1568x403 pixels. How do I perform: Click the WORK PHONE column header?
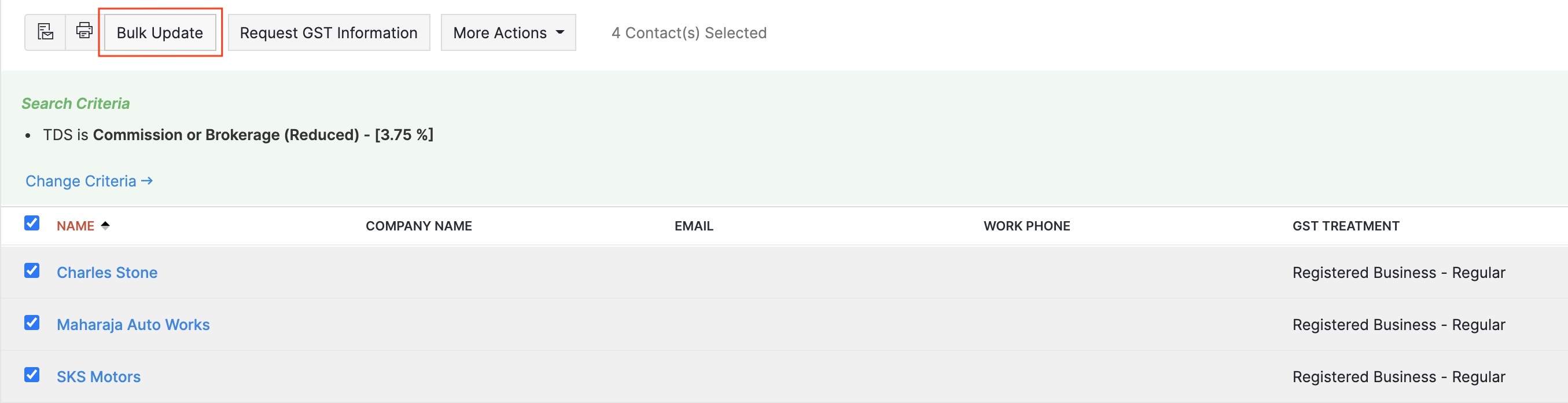click(x=1027, y=226)
